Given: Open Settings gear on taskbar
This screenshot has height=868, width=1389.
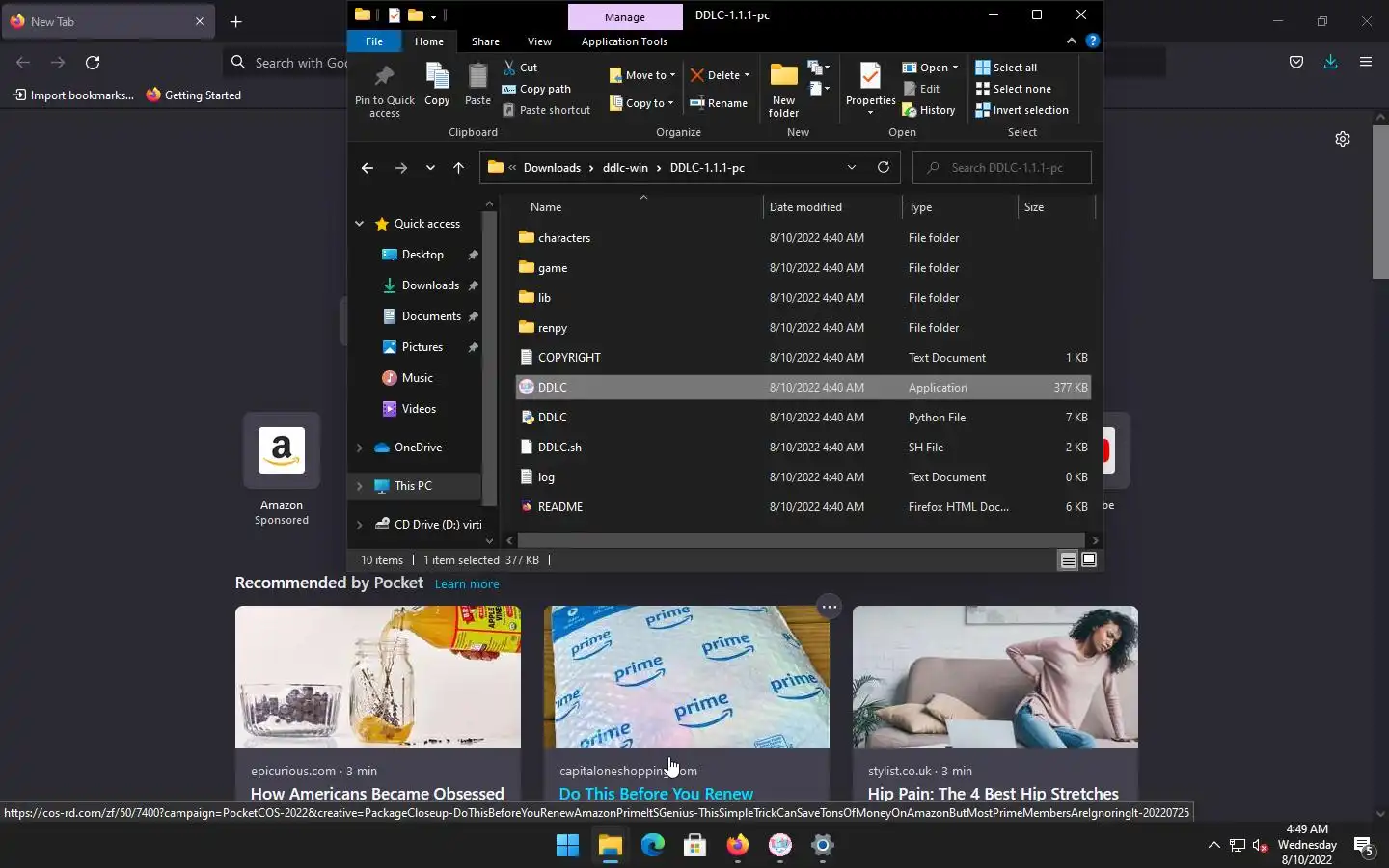Looking at the screenshot, I should tap(822, 845).
